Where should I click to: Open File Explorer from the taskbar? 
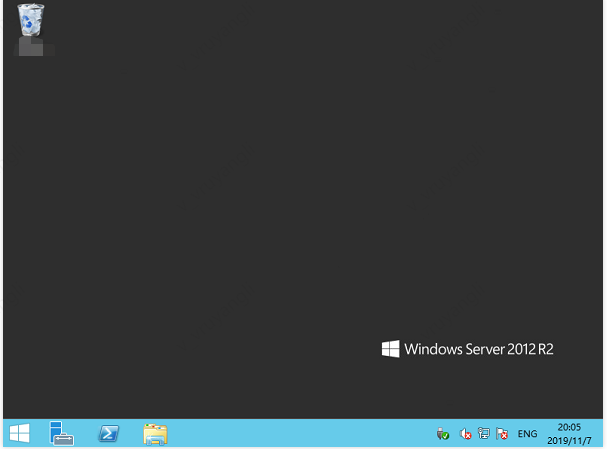tap(155, 434)
